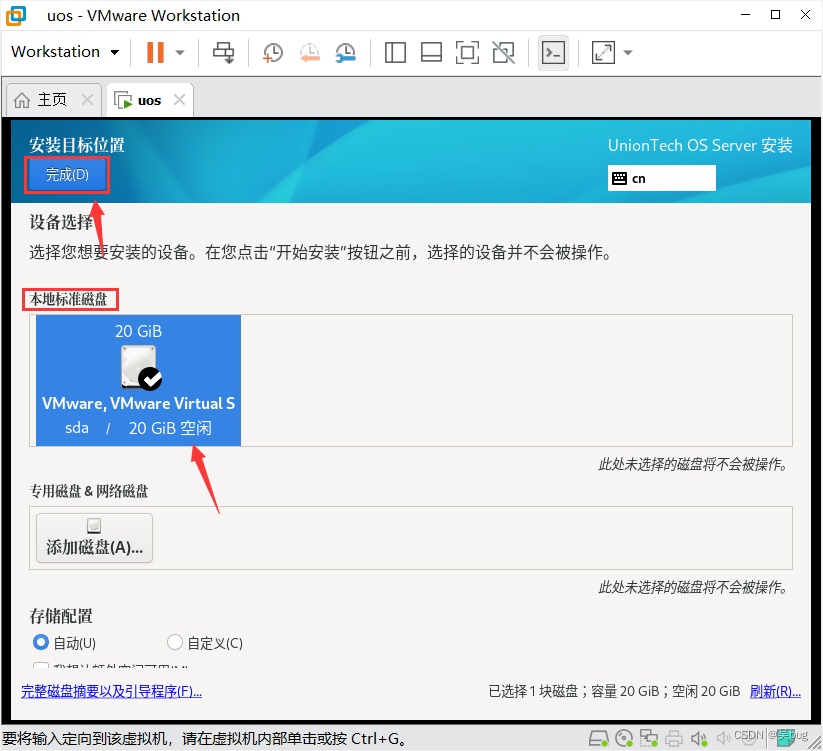This screenshot has width=823, height=751.
Task: Select the 自定义(C) storage configuration radio
Action: click(x=175, y=642)
